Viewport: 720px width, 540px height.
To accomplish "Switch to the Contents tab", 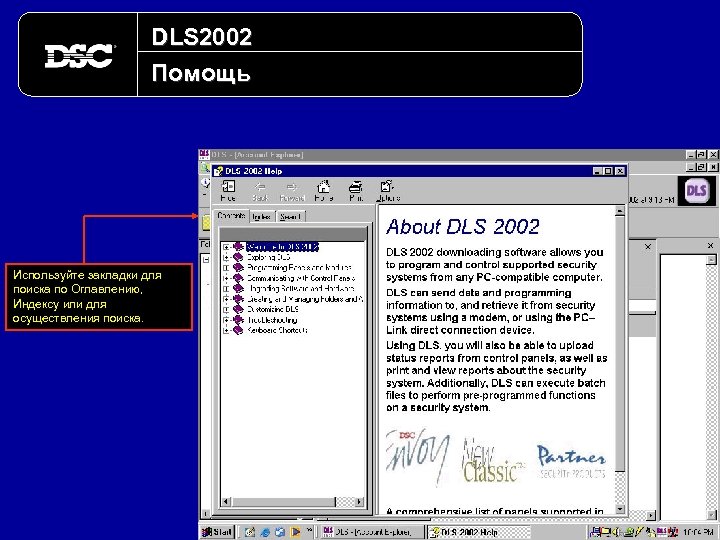I will point(231,215).
